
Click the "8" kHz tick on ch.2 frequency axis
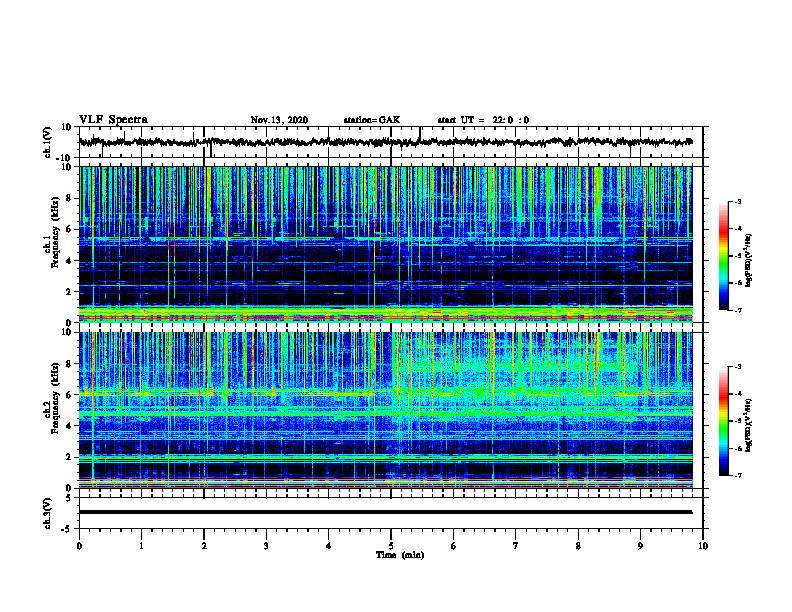coord(69,364)
